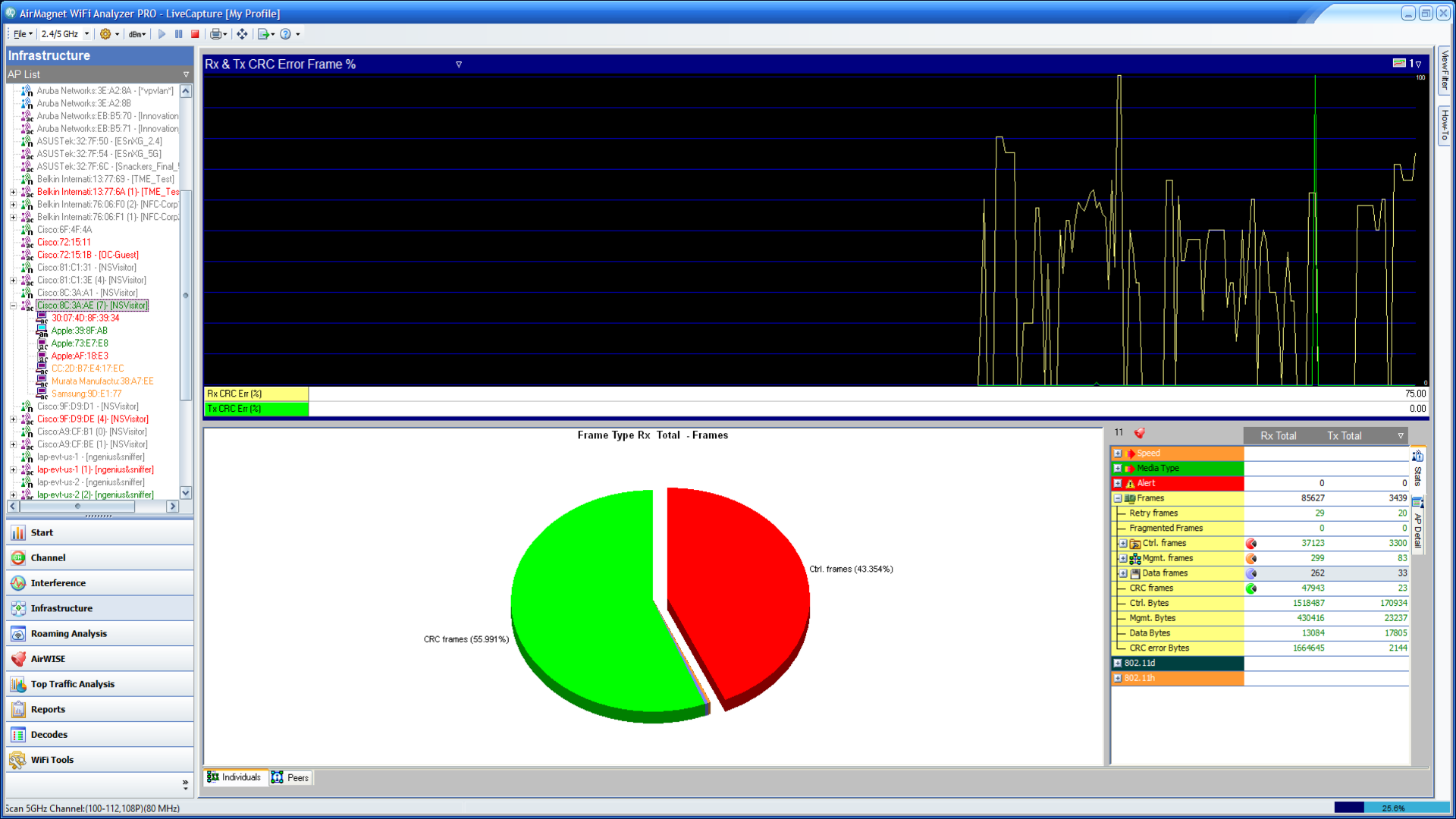Click the Interference analysis icon

(x=17, y=582)
